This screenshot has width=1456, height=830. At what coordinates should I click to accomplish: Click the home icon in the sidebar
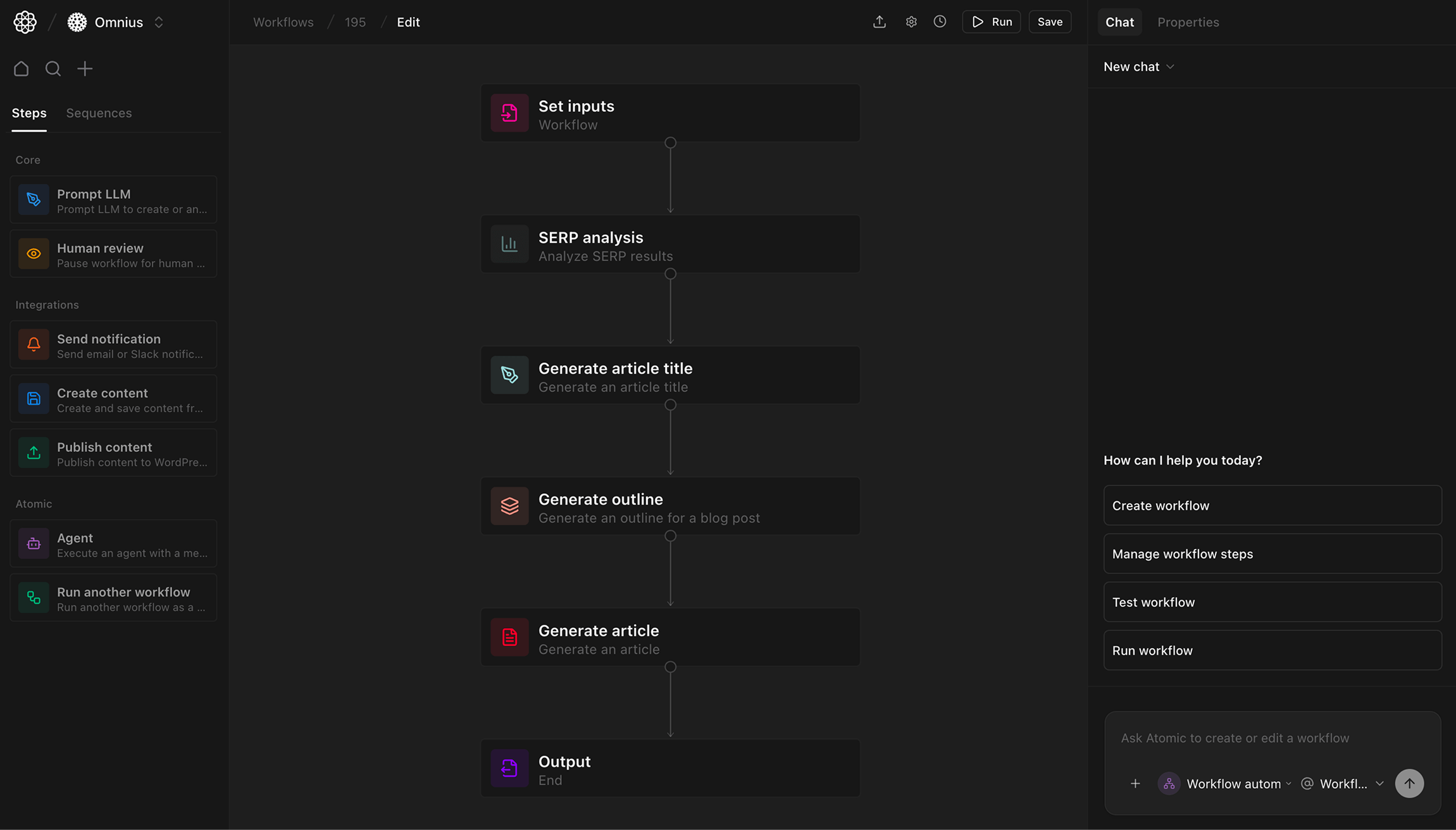tap(22, 68)
